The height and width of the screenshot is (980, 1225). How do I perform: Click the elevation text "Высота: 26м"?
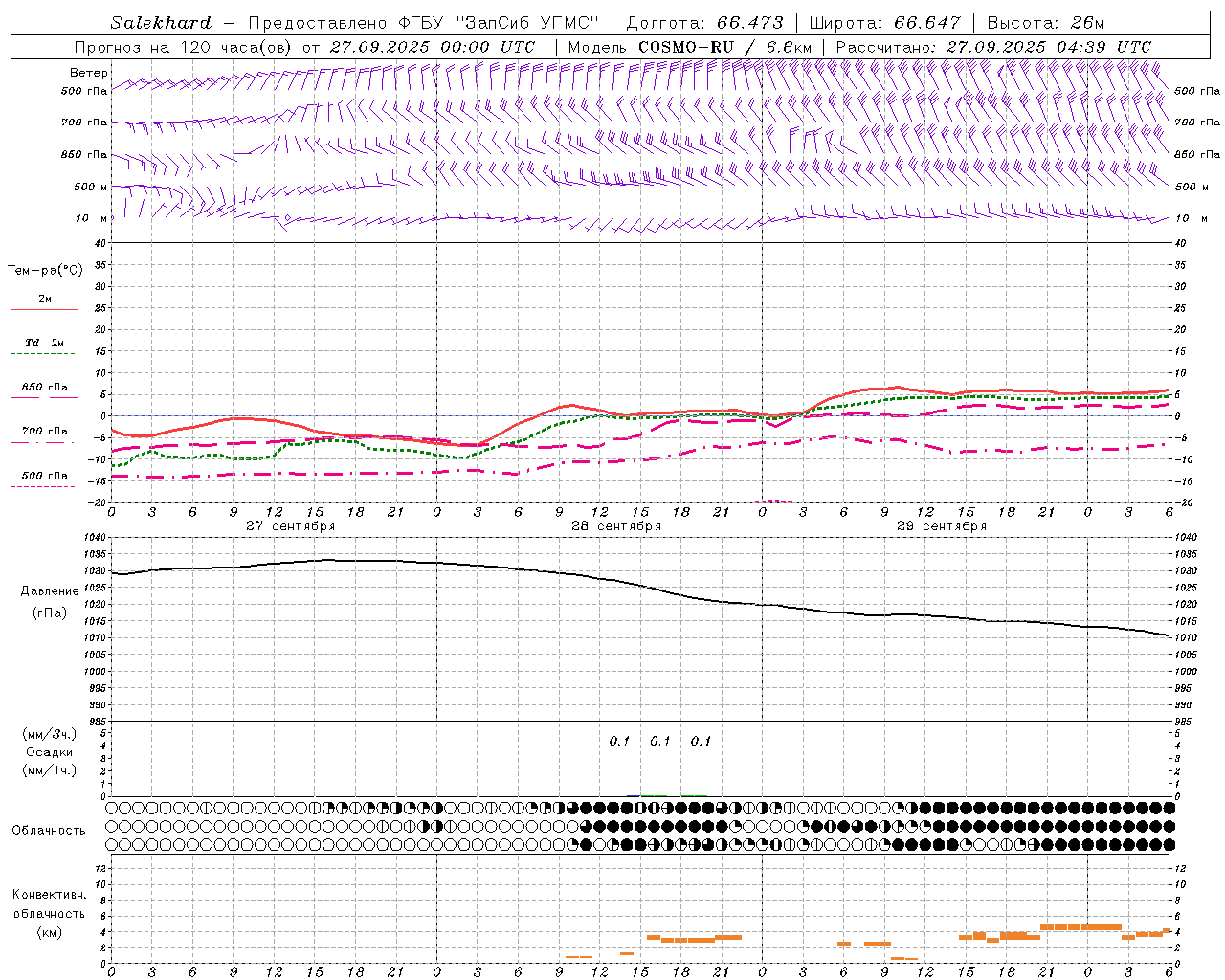(1045, 23)
